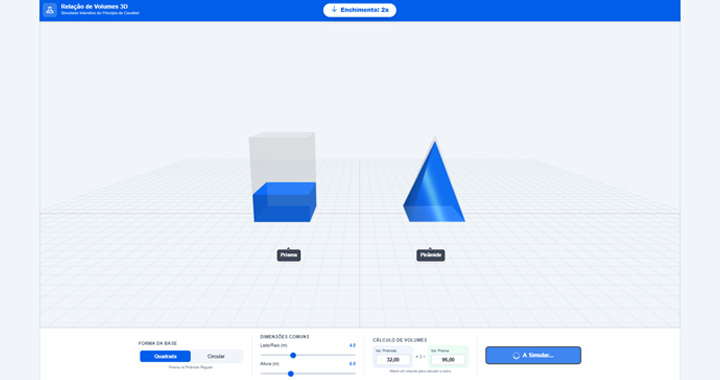Screen dimensions: 720x380
Task: Click the CÁLCULO DE VOLUMES heading
Action: 400,340
